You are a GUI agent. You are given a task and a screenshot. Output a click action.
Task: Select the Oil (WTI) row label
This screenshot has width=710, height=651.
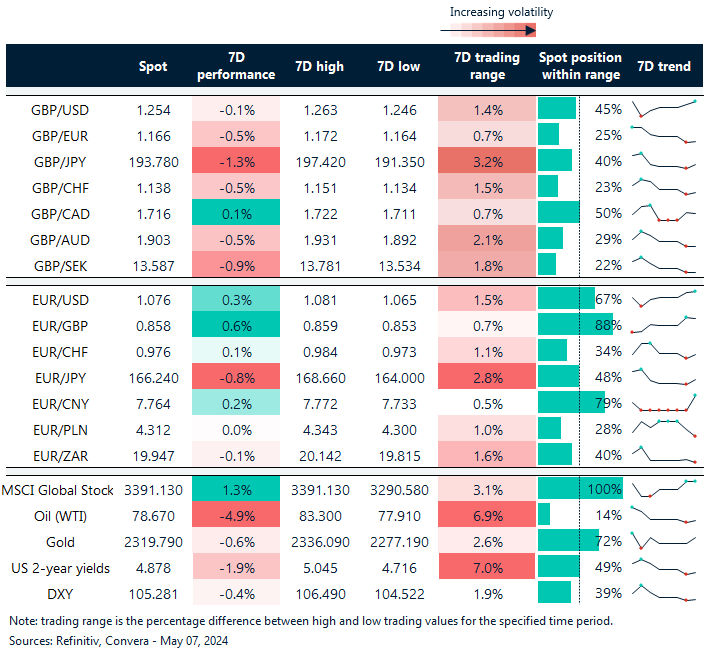(60, 516)
